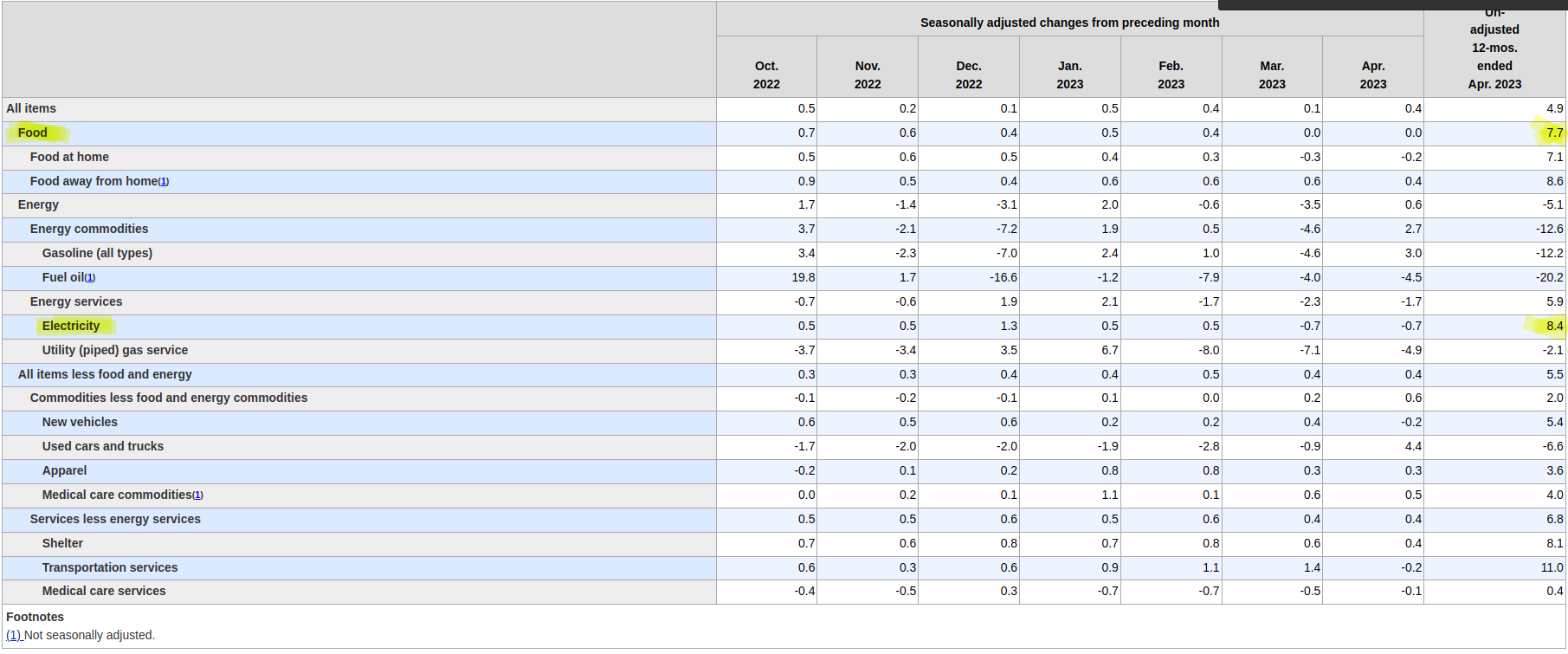Viewport: 1568px width, 654px height.
Task: Click the New vehicles row label
Action: 80,422
